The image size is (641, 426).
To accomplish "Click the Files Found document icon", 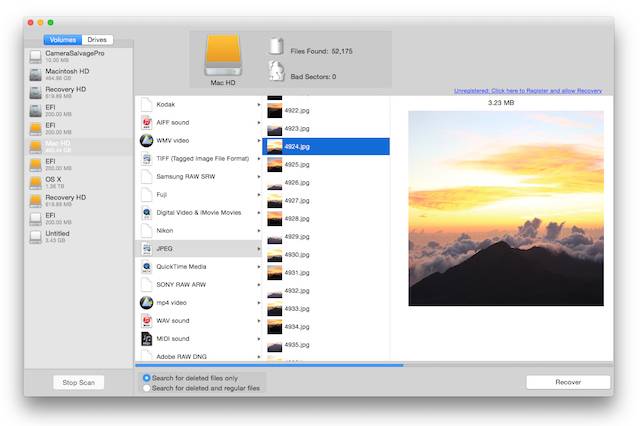I will click(x=276, y=47).
